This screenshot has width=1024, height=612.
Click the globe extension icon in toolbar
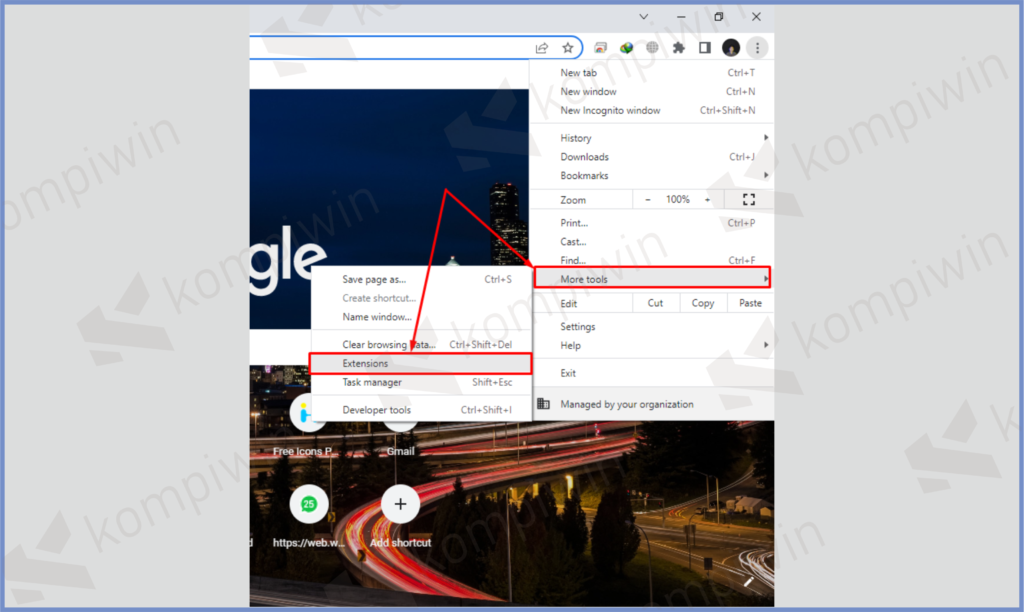[652, 47]
